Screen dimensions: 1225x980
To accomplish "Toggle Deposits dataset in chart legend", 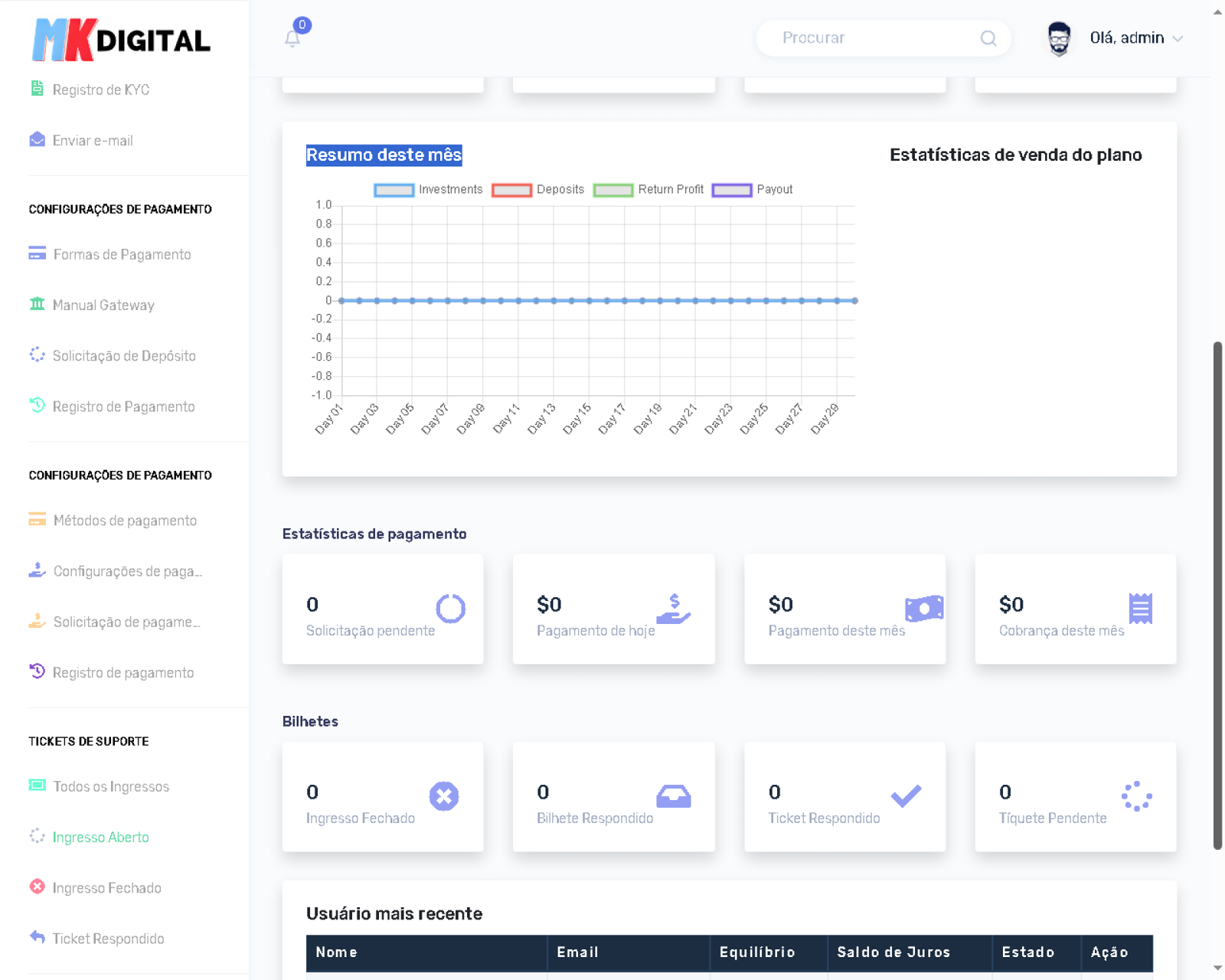I will pos(537,190).
